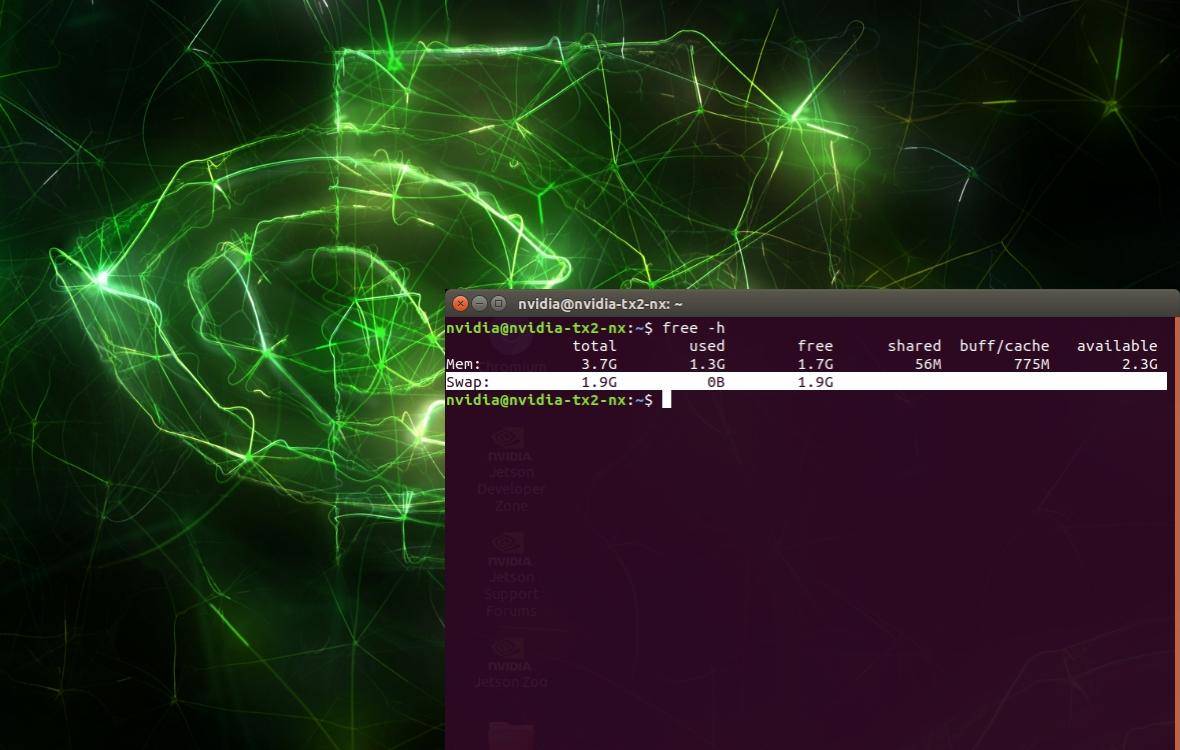Click the Swap total value '1.9G'
The image size is (1180, 750).
(x=599, y=382)
